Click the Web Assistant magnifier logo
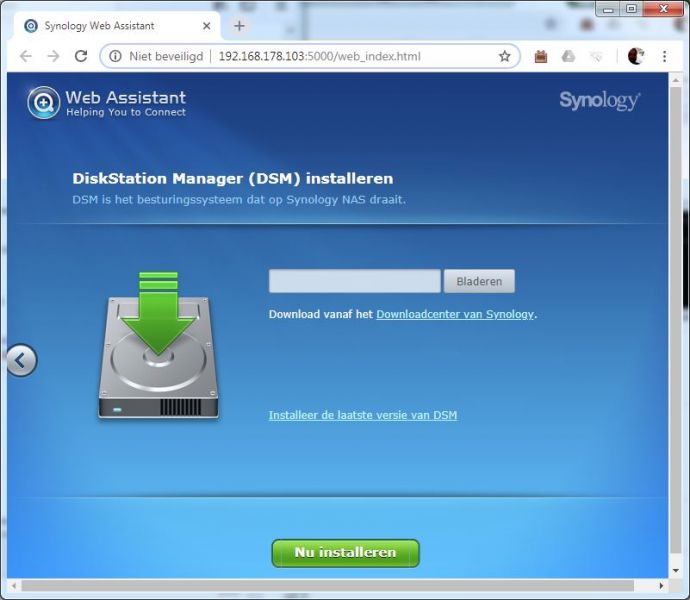 tap(43, 103)
